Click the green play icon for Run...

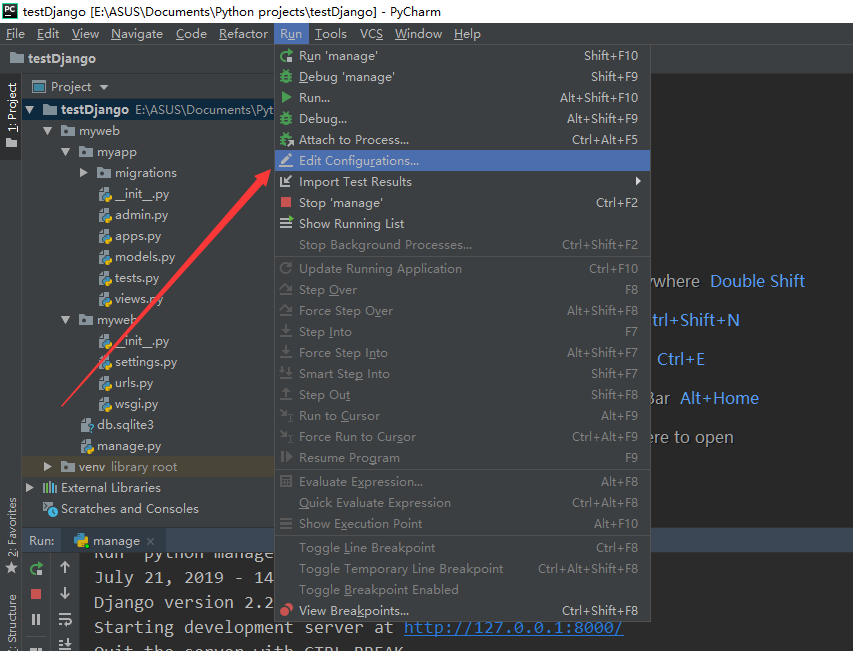[x=286, y=98]
